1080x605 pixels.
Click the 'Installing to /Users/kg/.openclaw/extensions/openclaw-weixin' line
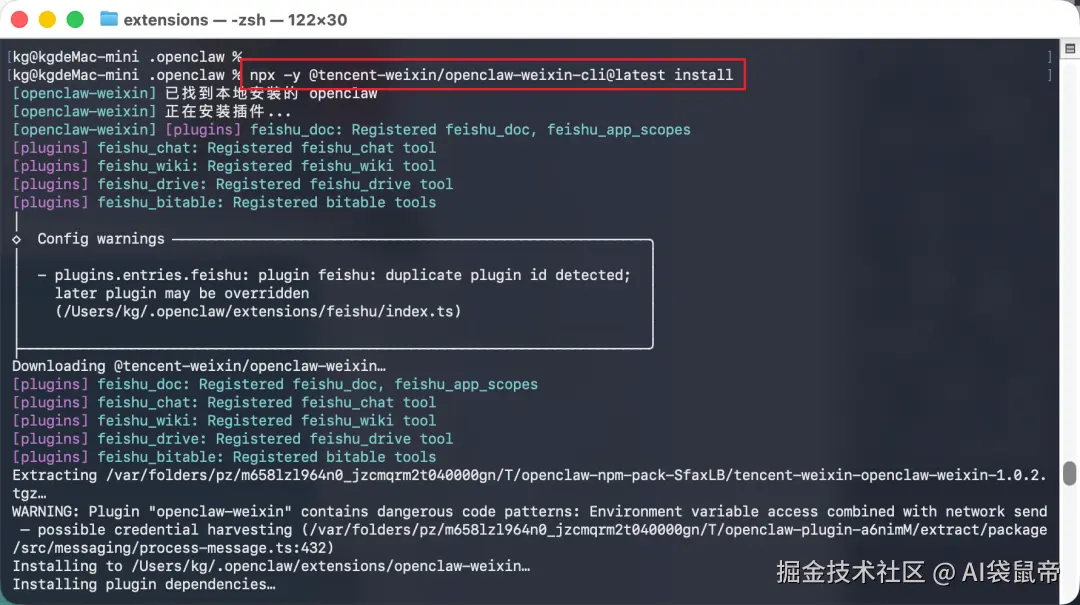click(271, 566)
